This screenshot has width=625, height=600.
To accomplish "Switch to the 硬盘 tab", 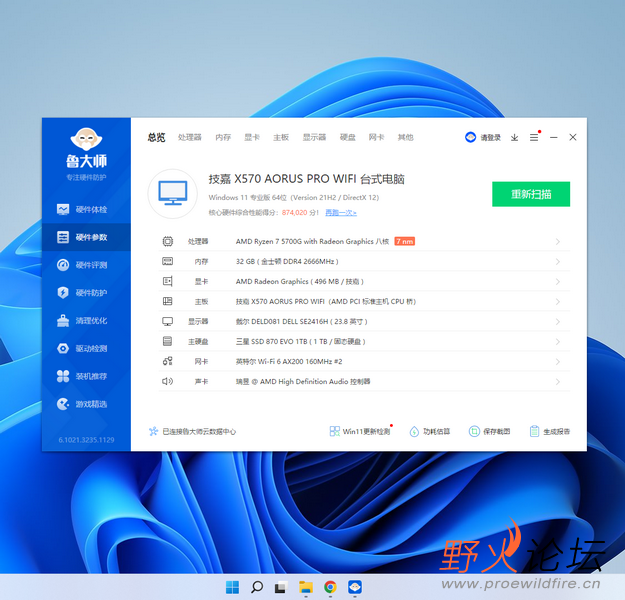I will point(348,138).
